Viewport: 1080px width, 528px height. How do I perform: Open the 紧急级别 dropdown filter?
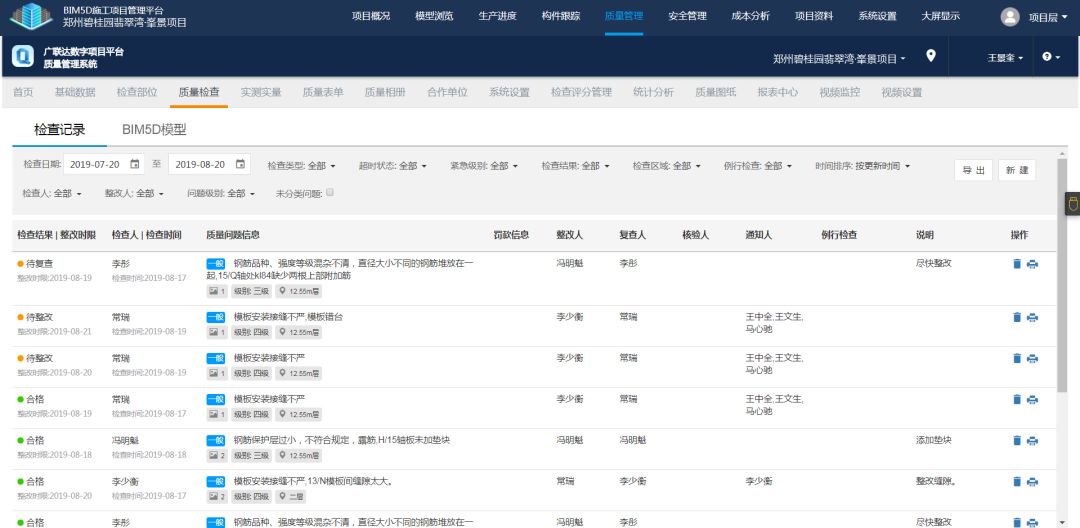pos(484,166)
